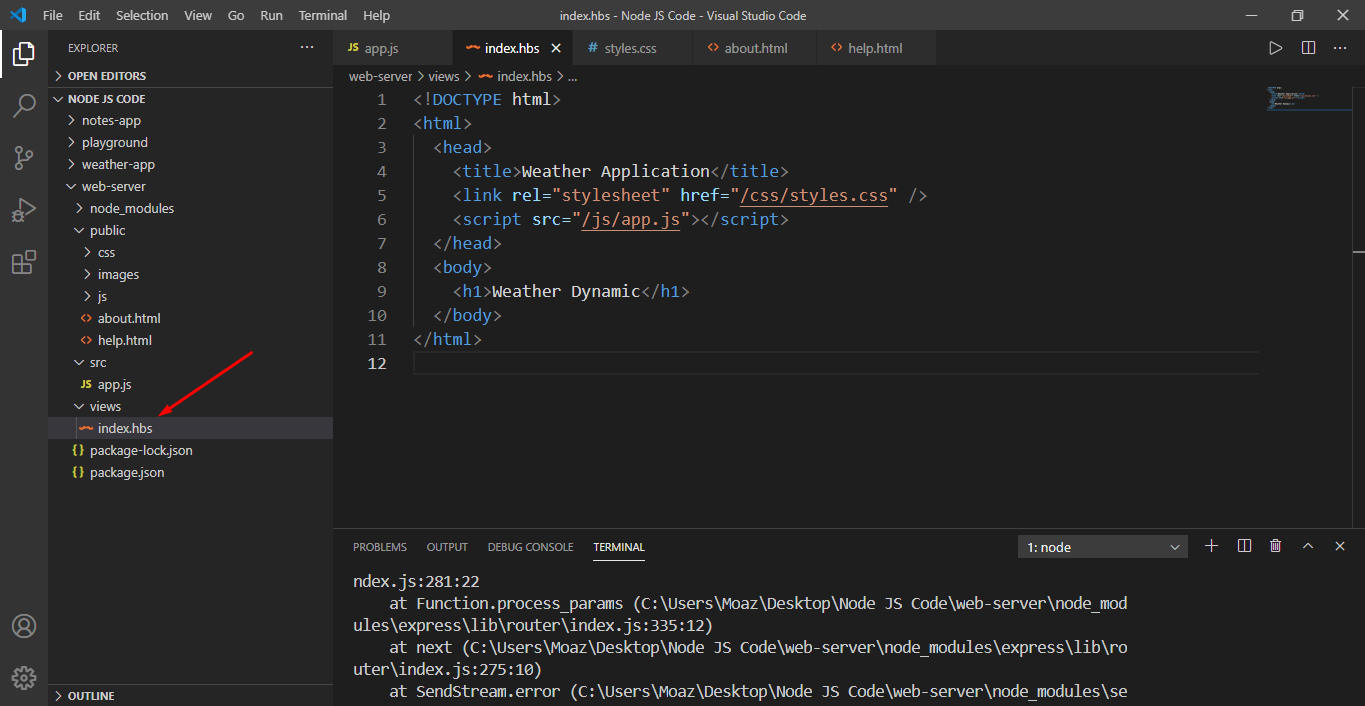Expand the OUTLINE section
1365x706 pixels.
click(90, 694)
